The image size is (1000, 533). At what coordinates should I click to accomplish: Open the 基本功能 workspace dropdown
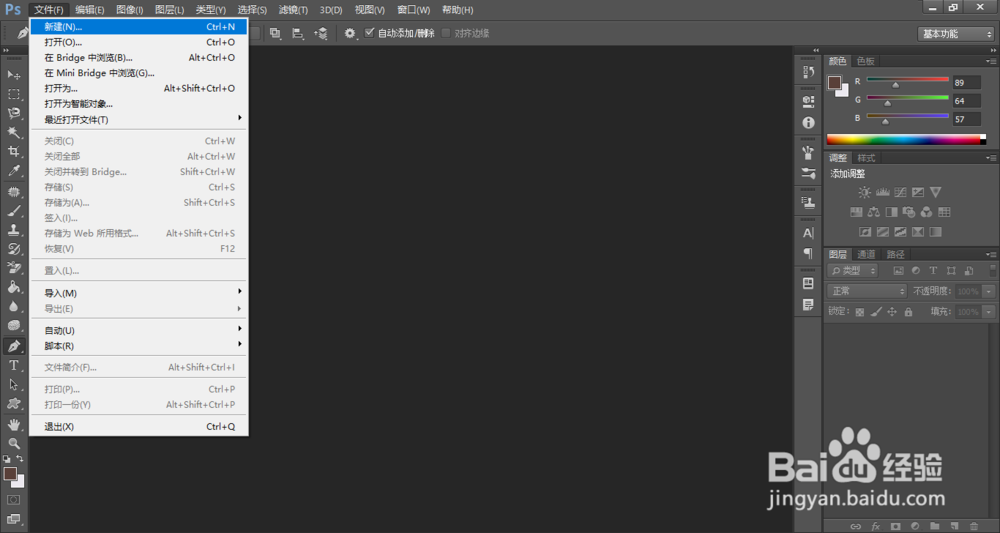(x=955, y=34)
